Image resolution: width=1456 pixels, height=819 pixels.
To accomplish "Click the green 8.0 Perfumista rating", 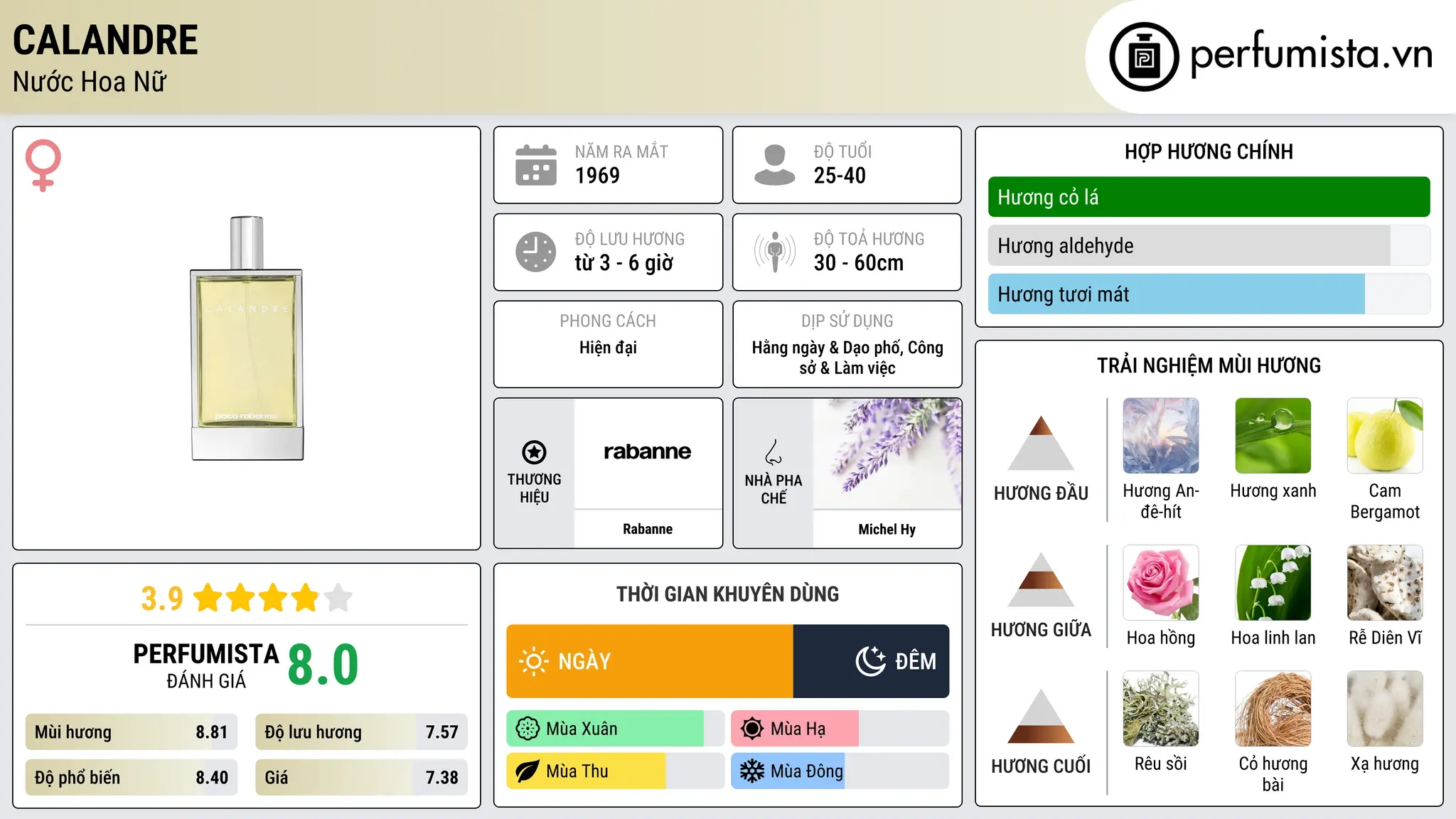I will tap(323, 665).
